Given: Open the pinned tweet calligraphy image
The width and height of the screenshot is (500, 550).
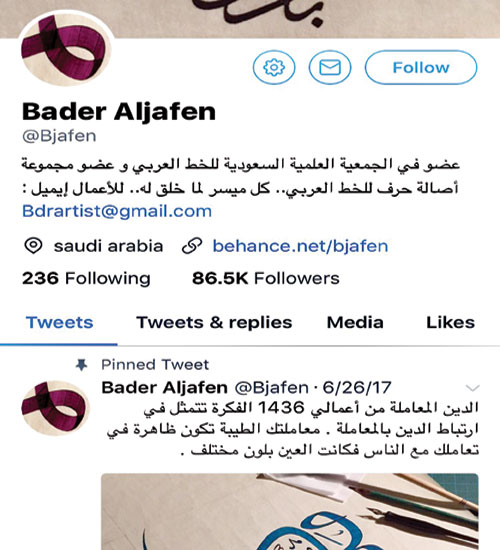Looking at the screenshot, I should [290, 511].
